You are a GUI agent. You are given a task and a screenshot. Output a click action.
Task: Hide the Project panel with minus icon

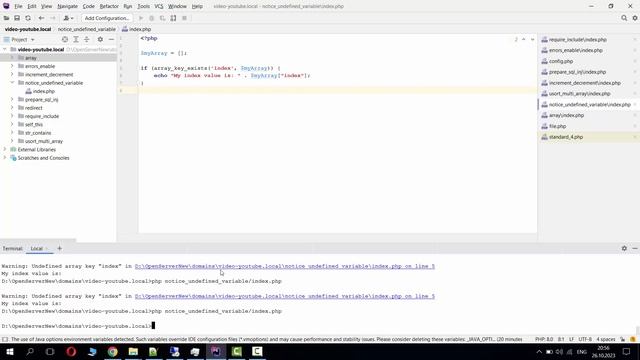click(x=111, y=40)
